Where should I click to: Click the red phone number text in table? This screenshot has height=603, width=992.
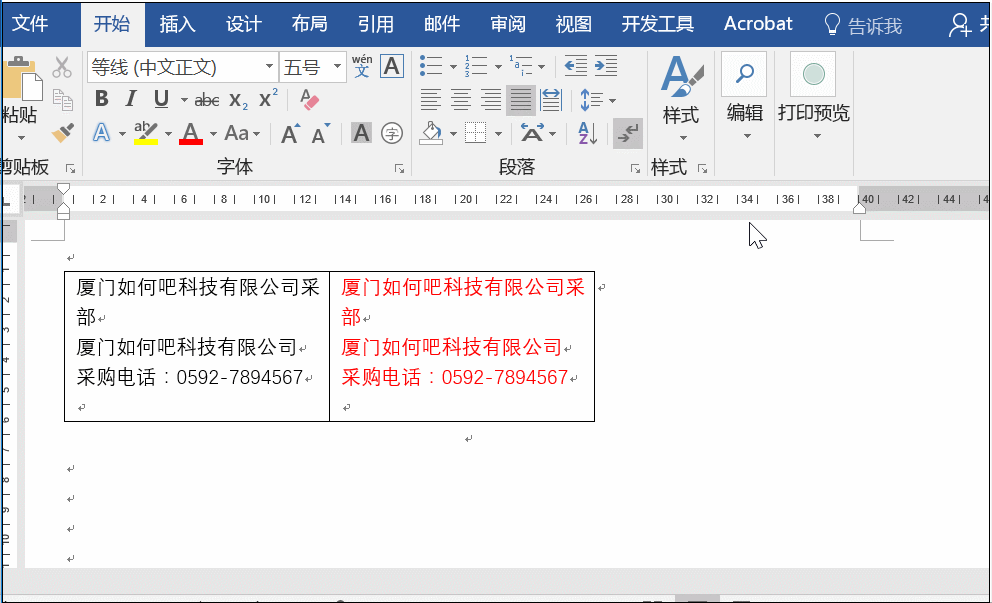click(x=455, y=378)
